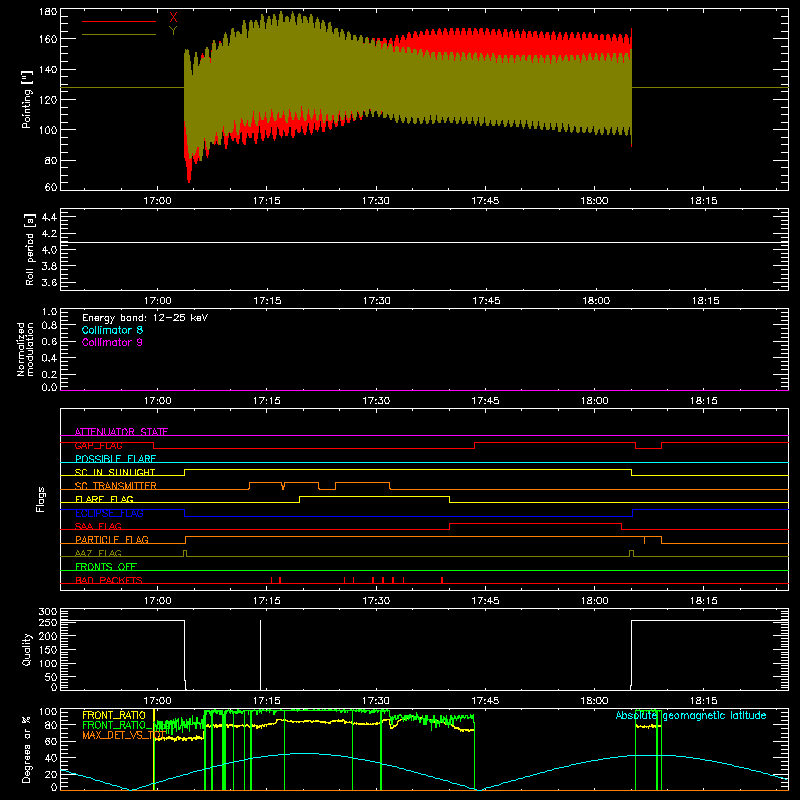The image size is (800, 800).
Task: Click the 300 value on the Quality axis
Action: (48, 612)
